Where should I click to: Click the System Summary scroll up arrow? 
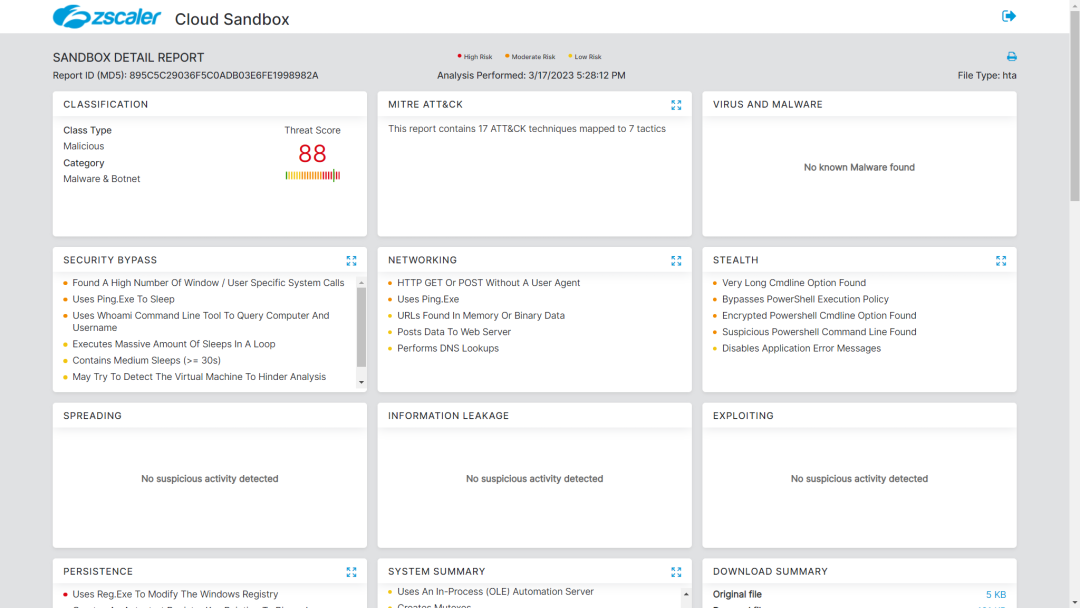686,594
